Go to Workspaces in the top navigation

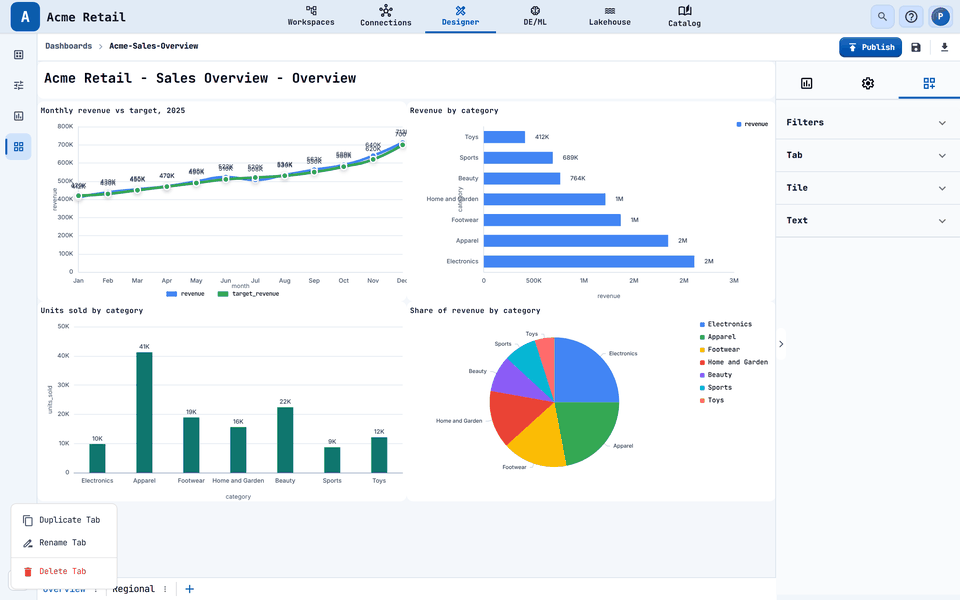[x=311, y=17]
